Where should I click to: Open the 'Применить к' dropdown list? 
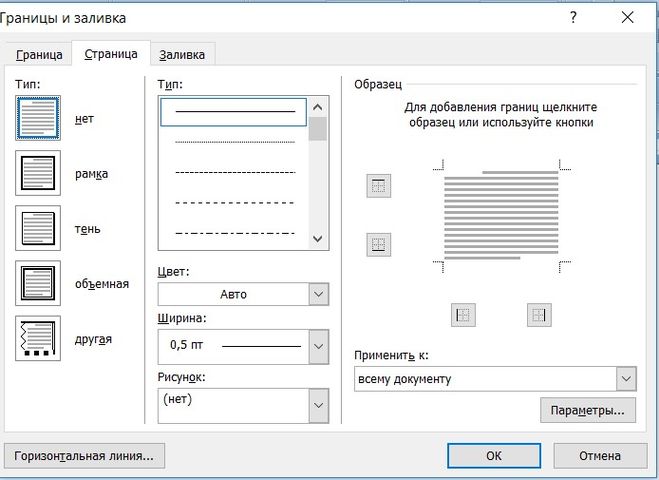point(625,379)
